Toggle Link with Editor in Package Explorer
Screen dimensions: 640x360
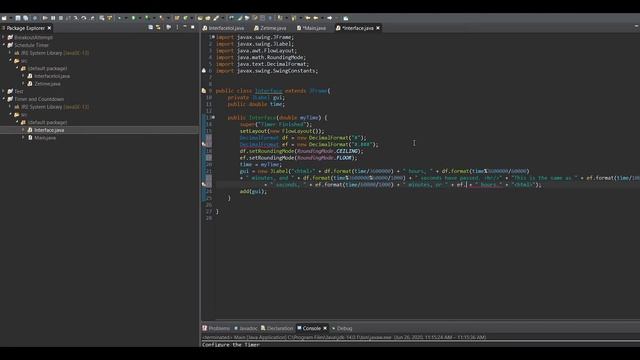pos(158,27)
